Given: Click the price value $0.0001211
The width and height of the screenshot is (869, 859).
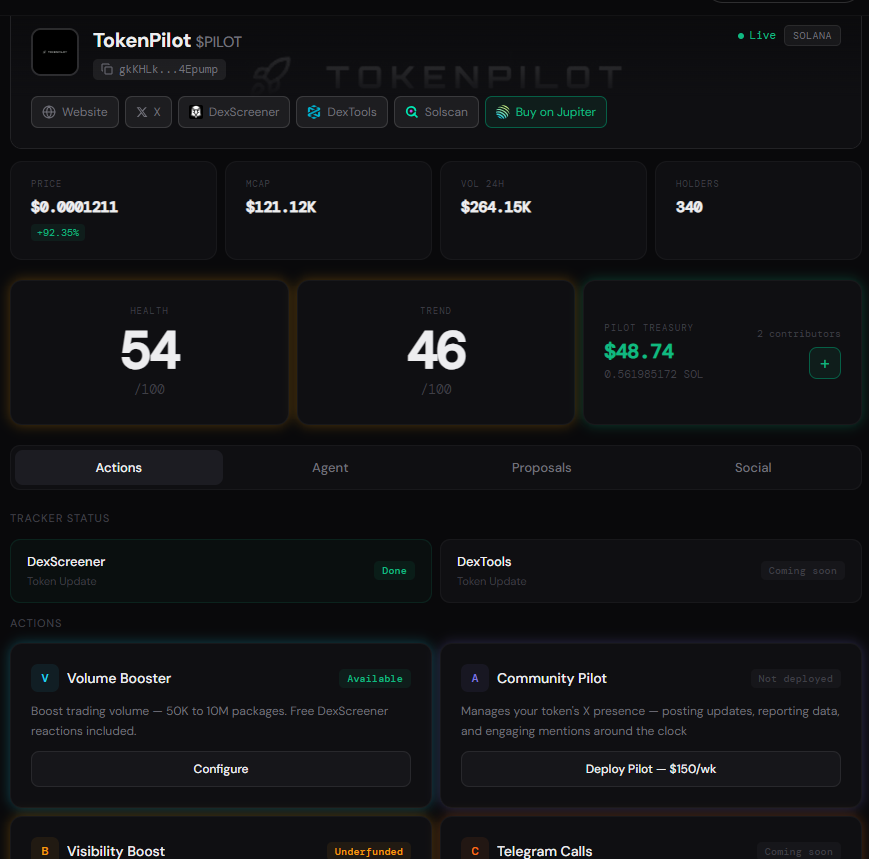Looking at the screenshot, I should click(x=74, y=207).
